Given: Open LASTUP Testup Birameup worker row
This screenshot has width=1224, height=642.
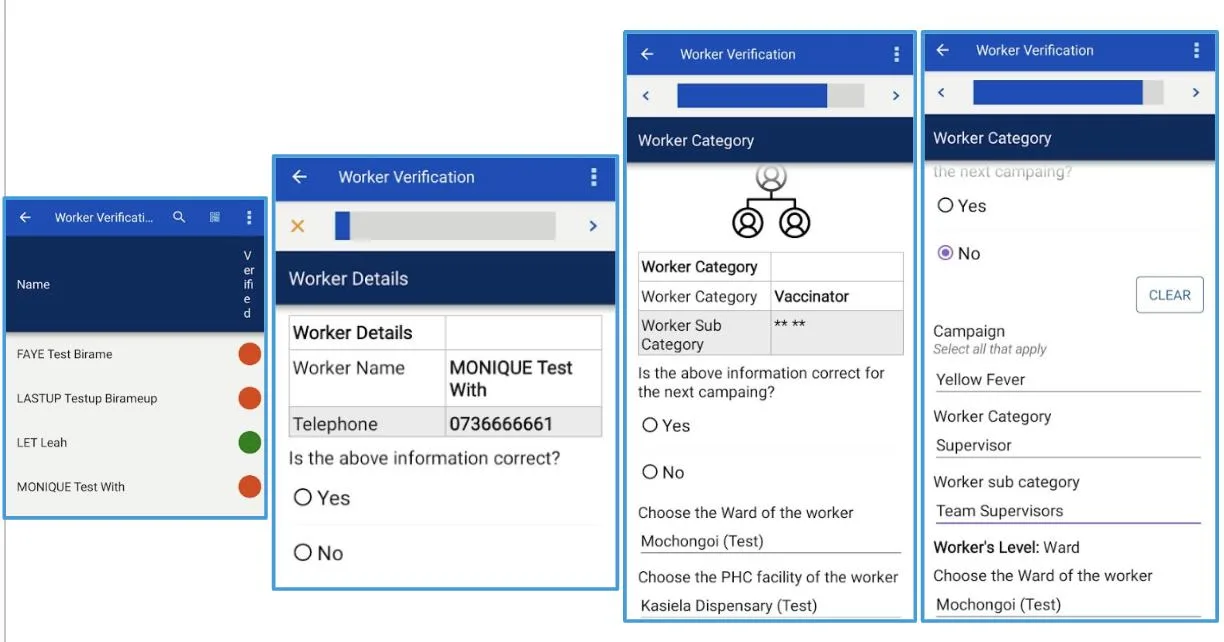Looking at the screenshot, I should (135, 398).
